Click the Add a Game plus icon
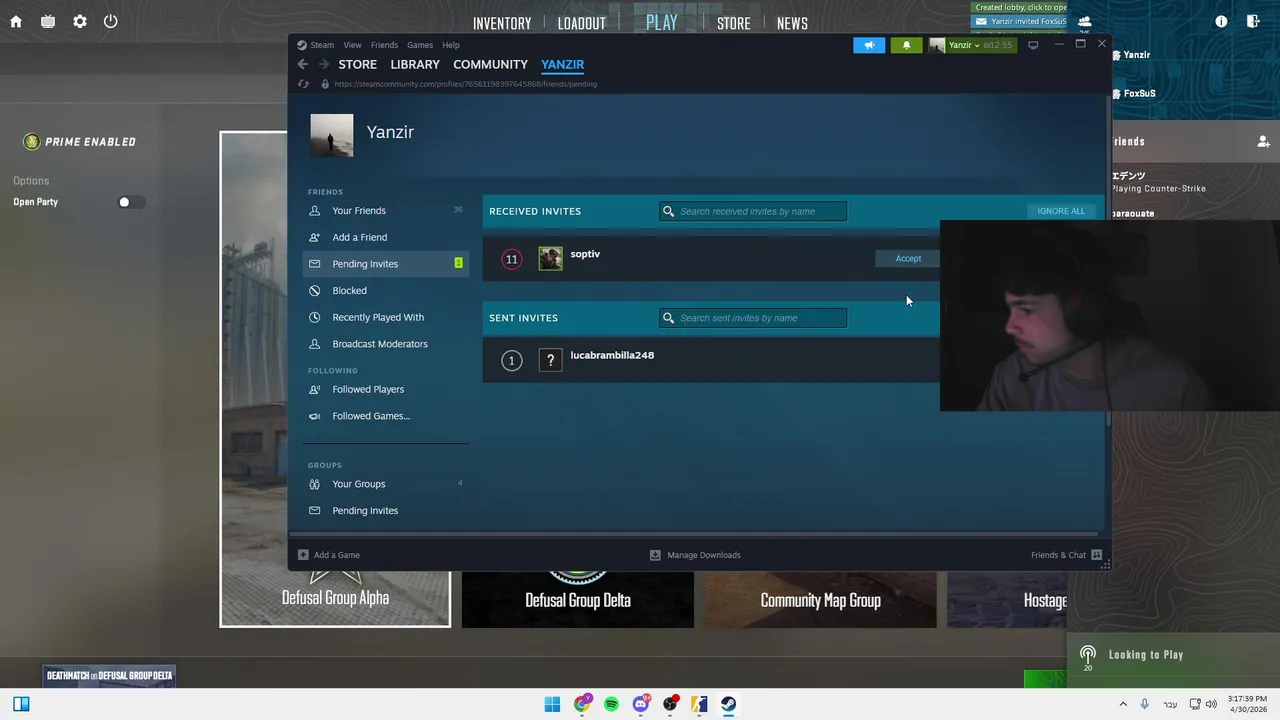This screenshot has height=720, width=1280. point(303,555)
